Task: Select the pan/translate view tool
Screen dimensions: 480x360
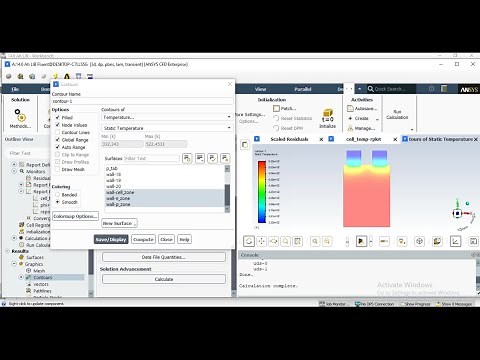Action: coord(262,241)
